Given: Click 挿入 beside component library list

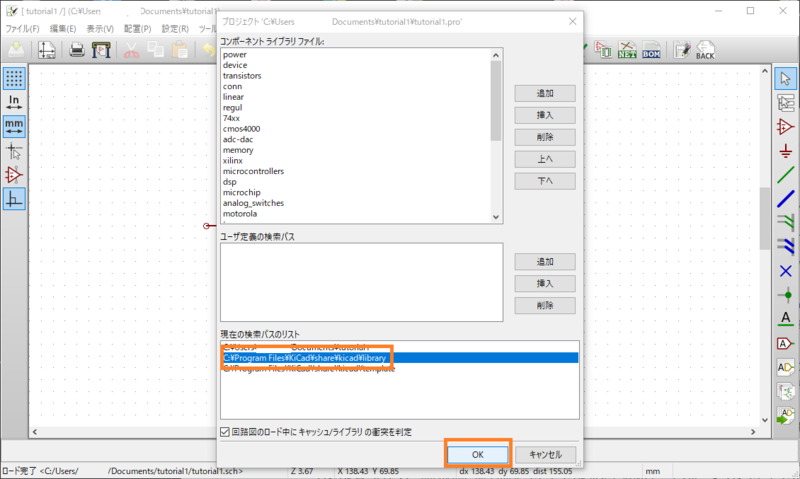Looking at the screenshot, I should (545, 115).
